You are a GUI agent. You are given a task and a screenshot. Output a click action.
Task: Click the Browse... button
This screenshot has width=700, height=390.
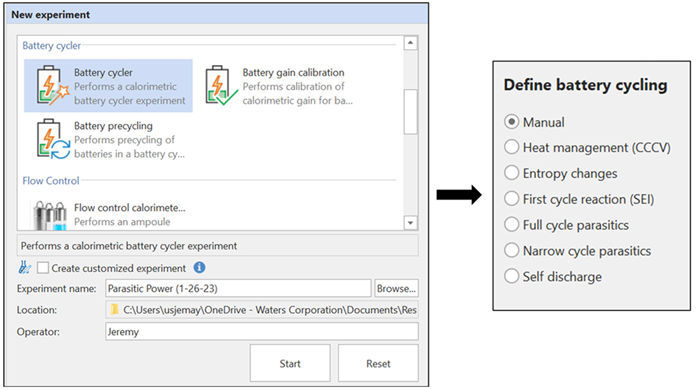tap(396, 288)
